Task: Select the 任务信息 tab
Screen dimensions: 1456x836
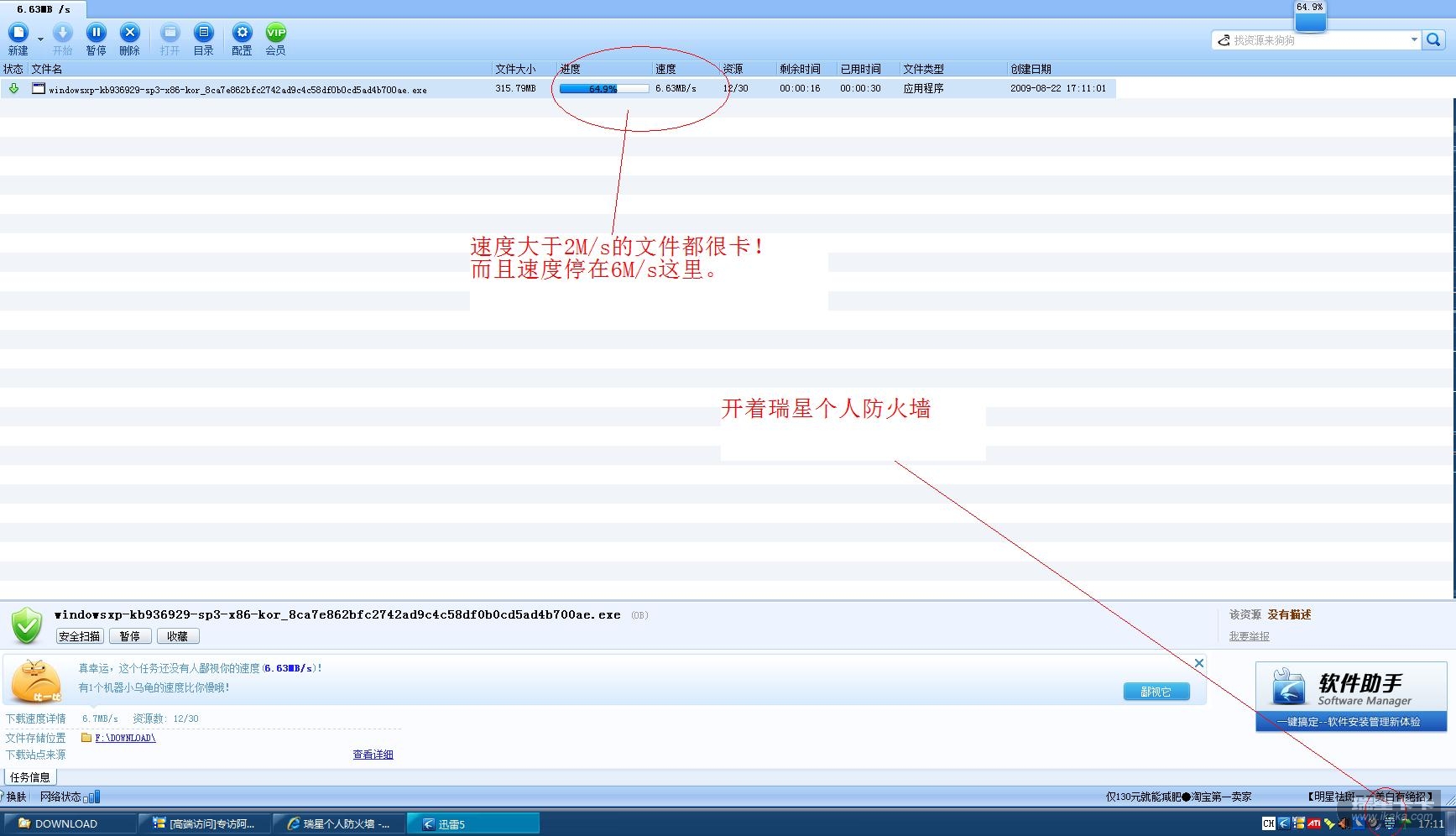Action: (x=30, y=777)
